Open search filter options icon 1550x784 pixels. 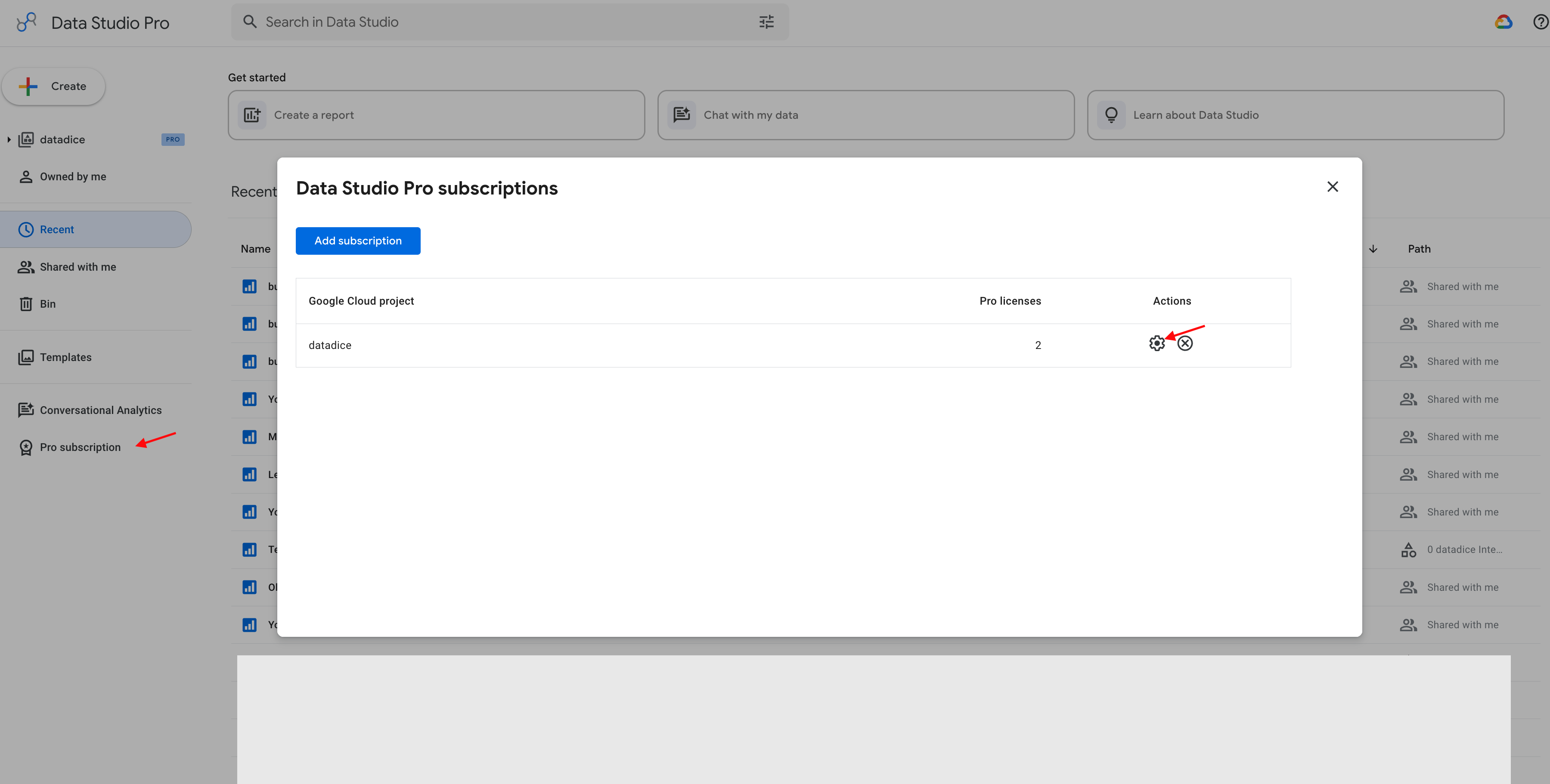766,22
